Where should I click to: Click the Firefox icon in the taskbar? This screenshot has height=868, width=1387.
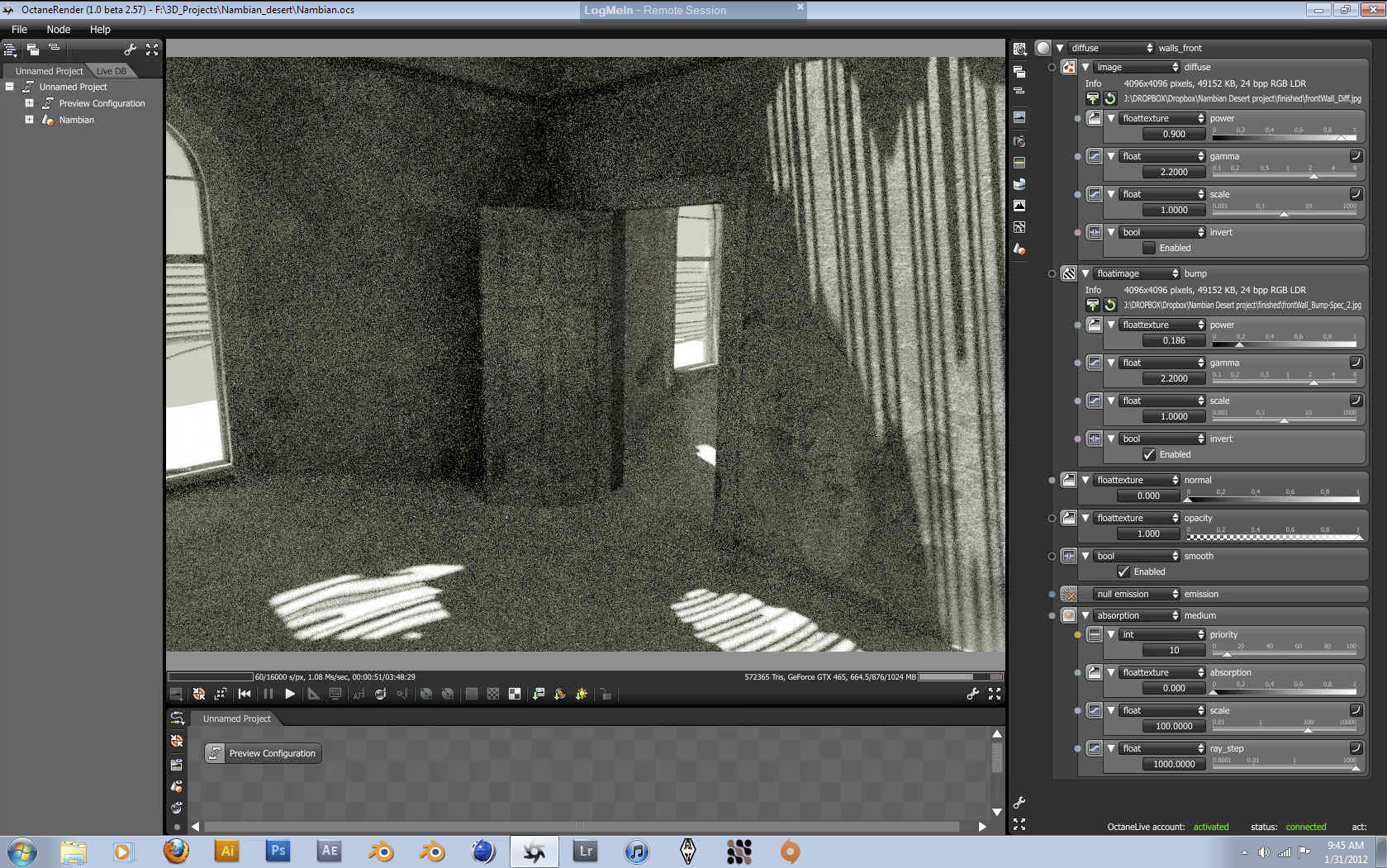coord(176,851)
